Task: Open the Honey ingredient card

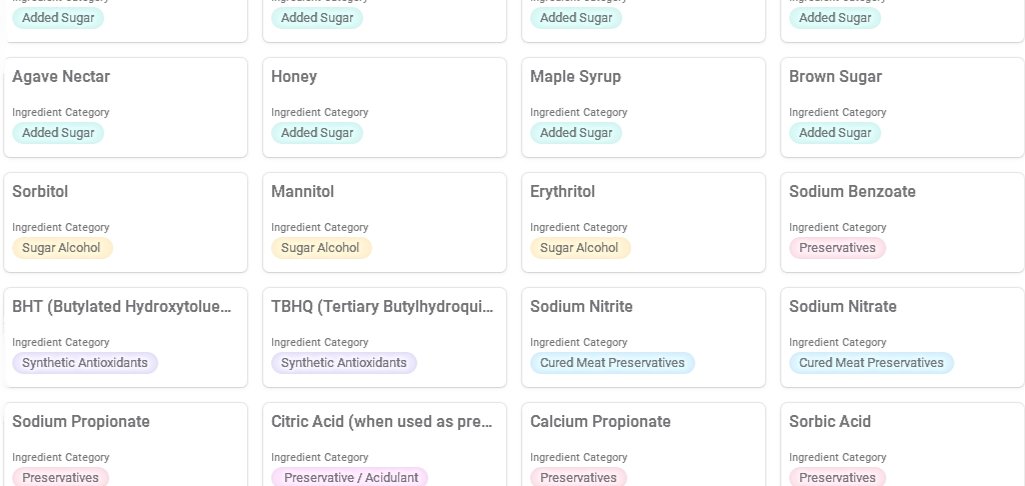Action: click(384, 107)
